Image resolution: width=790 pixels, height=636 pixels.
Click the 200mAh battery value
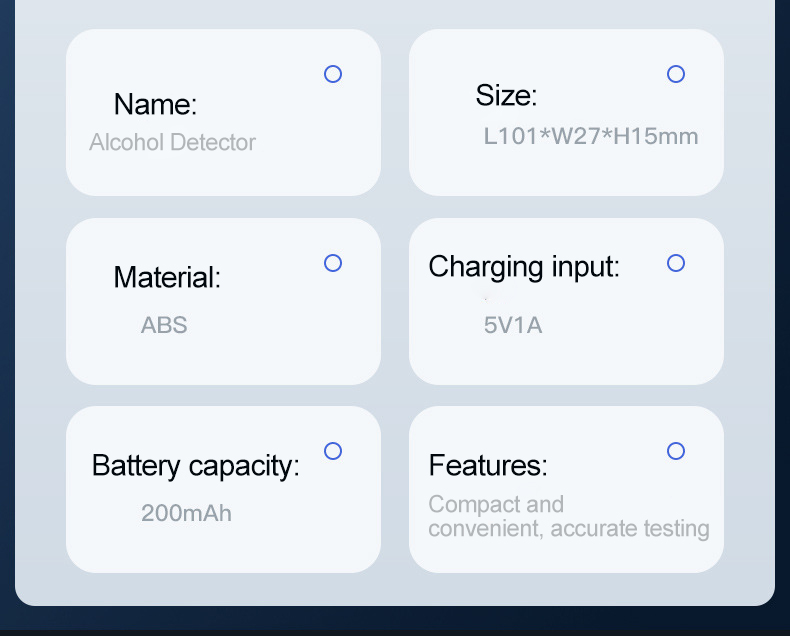[186, 514]
